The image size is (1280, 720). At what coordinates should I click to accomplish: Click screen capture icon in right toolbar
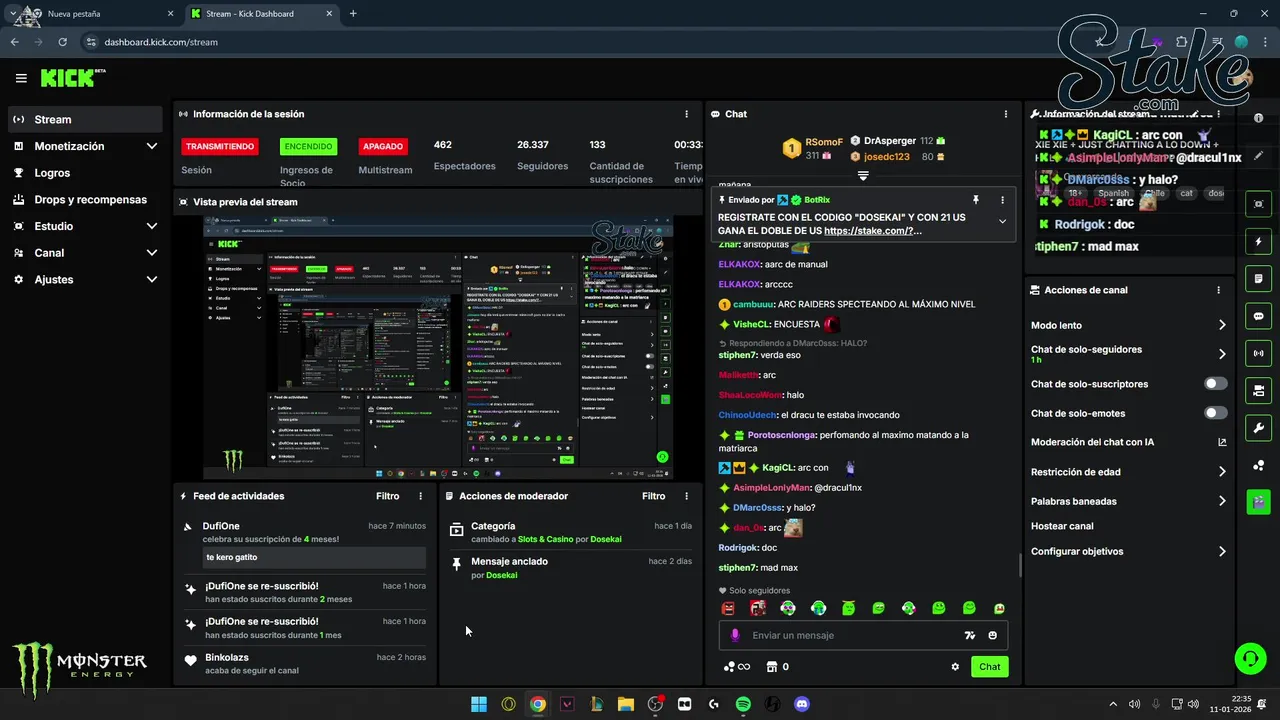click(x=1258, y=204)
